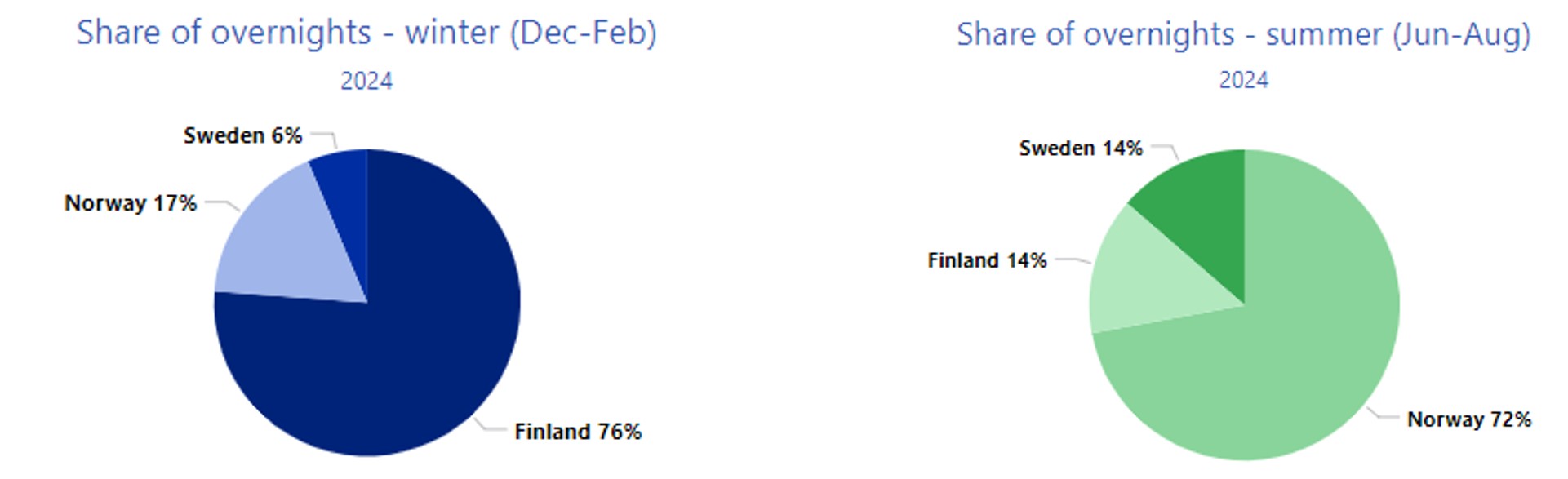
Task: Click the leader line beside Finland 76%
Action: (x=490, y=426)
